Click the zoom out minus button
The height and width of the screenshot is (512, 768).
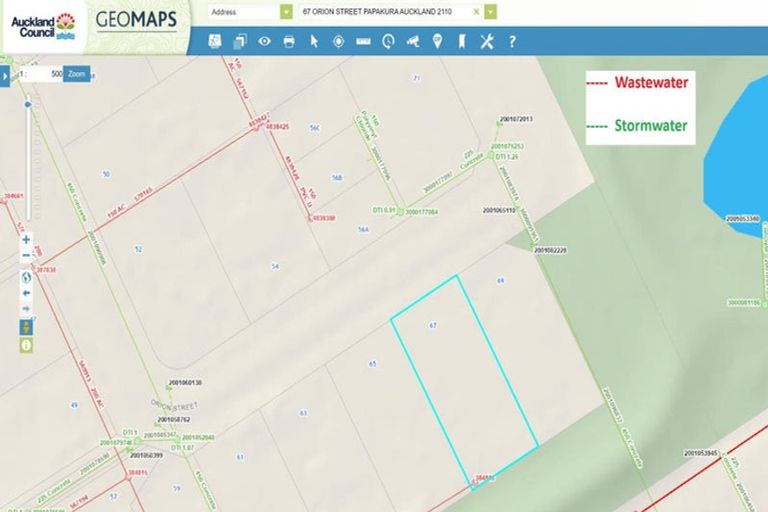click(x=26, y=256)
